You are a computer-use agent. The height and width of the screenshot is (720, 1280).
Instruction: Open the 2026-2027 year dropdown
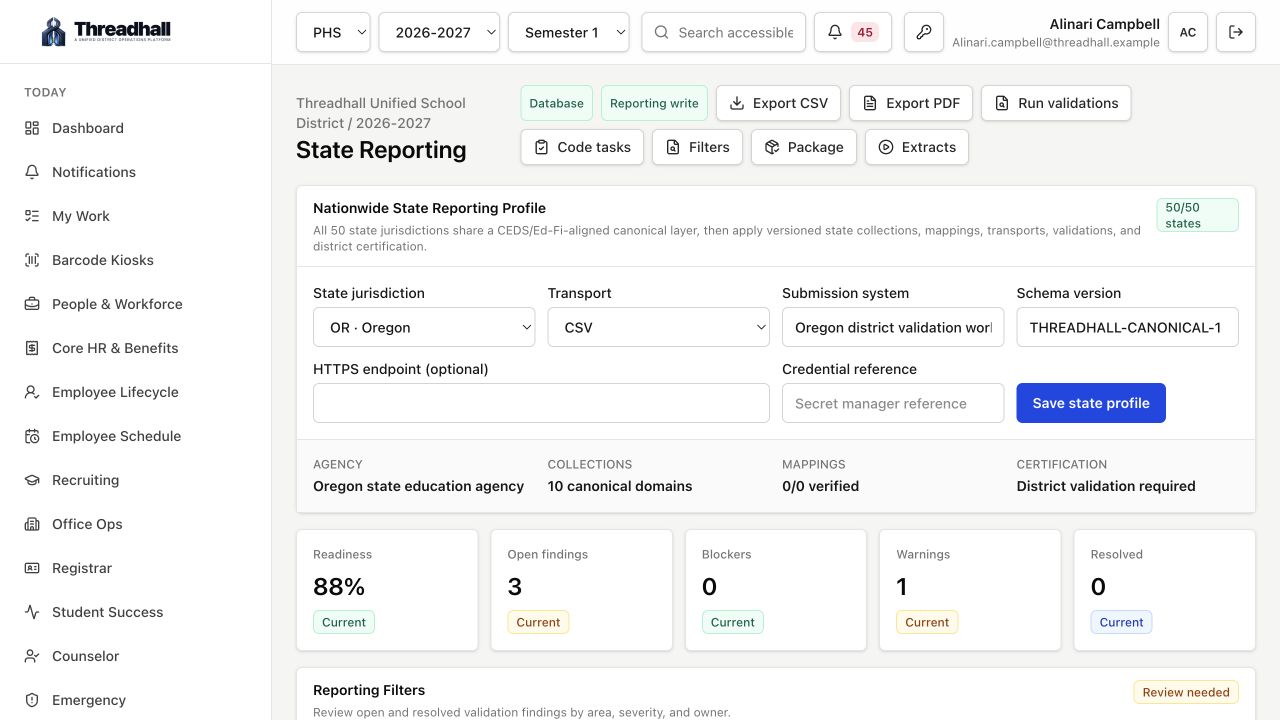click(439, 32)
